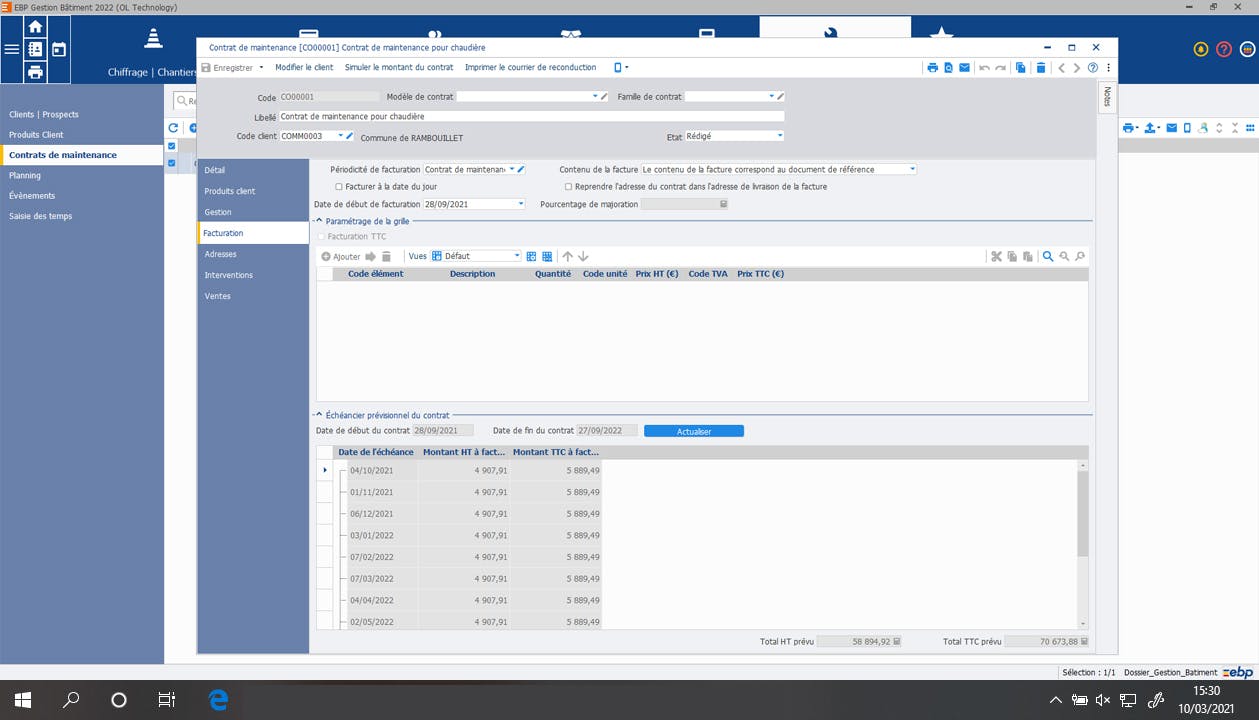Click the cut scissors icon in grid toolbar
This screenshot has height=720, width=1259.
pyautogui.click(x=996, y=257)
